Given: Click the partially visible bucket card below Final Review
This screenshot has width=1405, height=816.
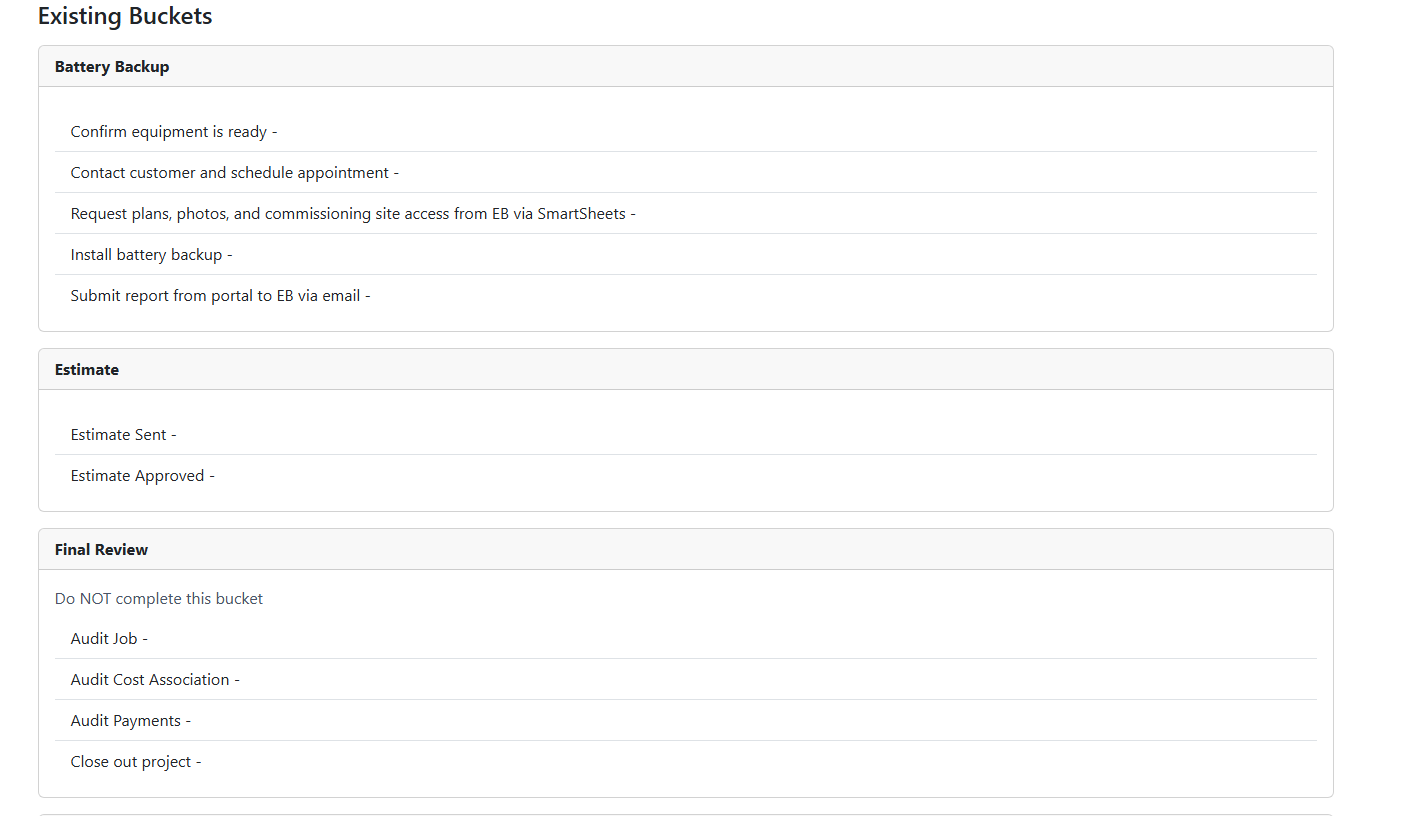Looking at the screenshot, I should click(x=685, y=814).
